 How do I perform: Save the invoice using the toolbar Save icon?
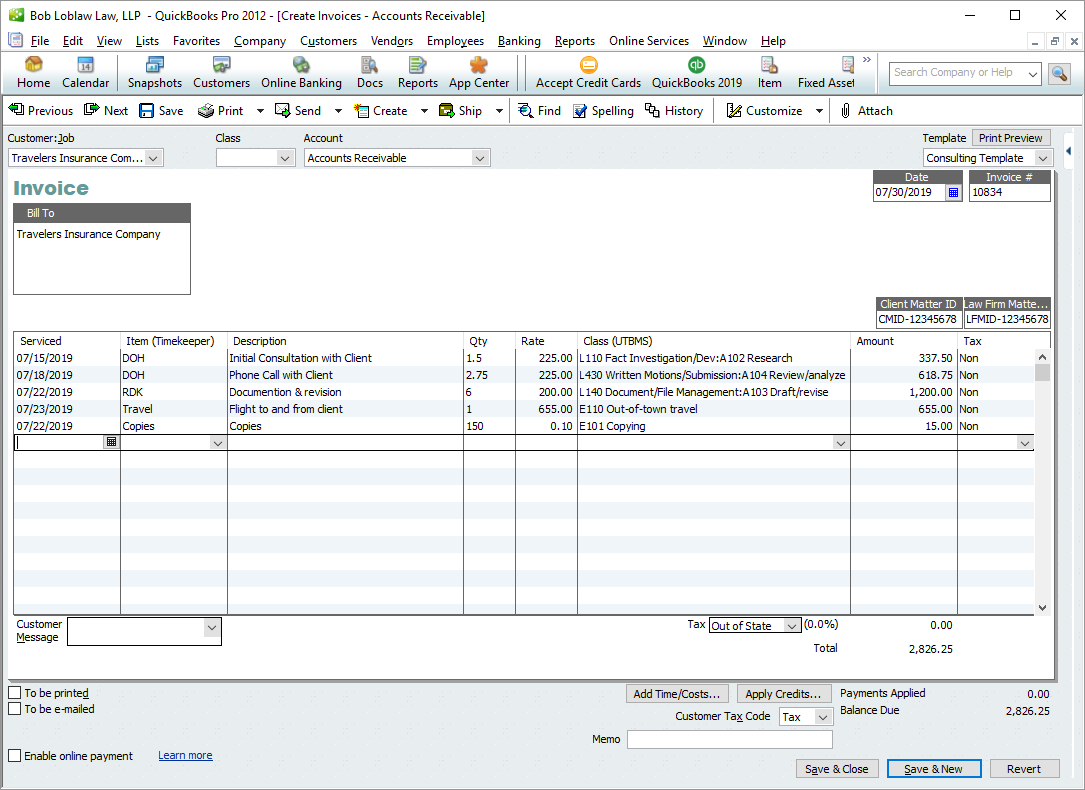(161, 111)
